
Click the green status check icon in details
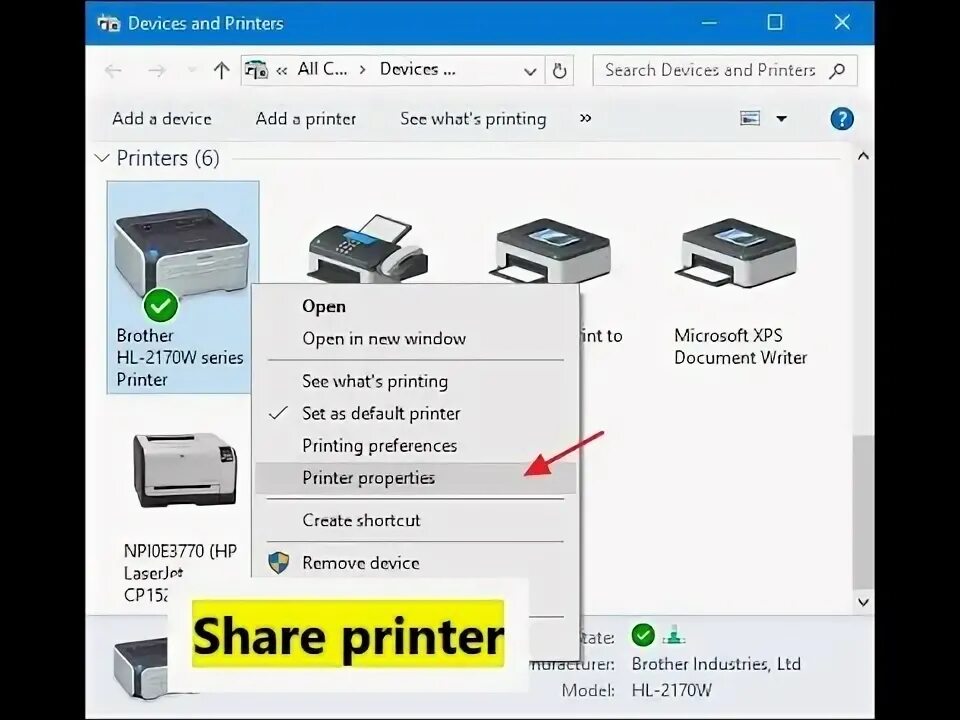(x=643, y=636)
